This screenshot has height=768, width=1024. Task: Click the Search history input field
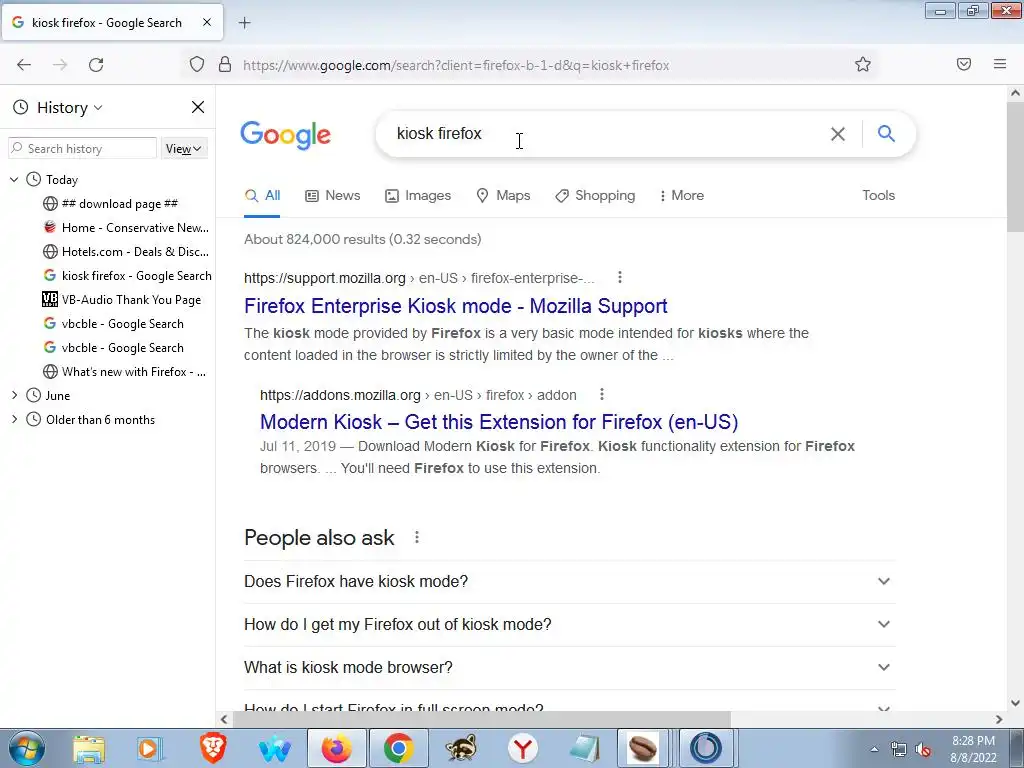82,148
